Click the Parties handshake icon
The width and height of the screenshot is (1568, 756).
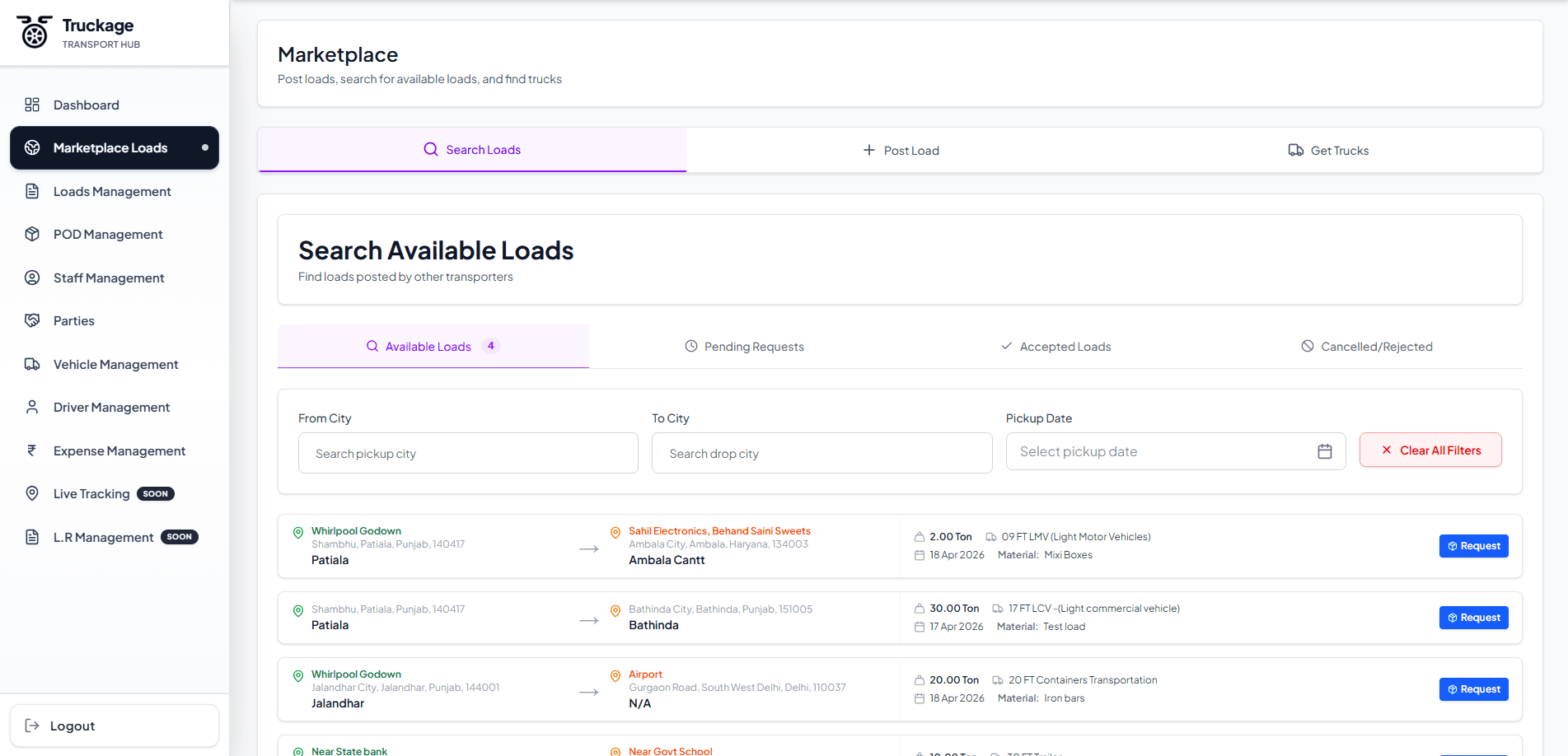(32, 320)
